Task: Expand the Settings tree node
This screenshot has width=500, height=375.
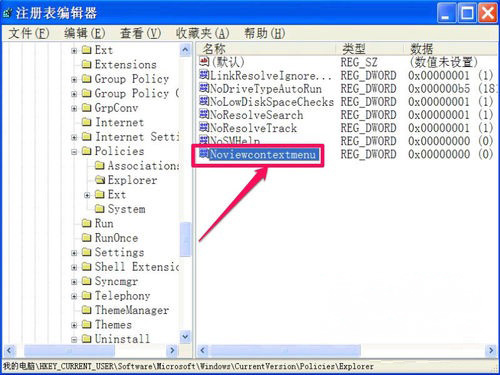Action: coord(74,253)
